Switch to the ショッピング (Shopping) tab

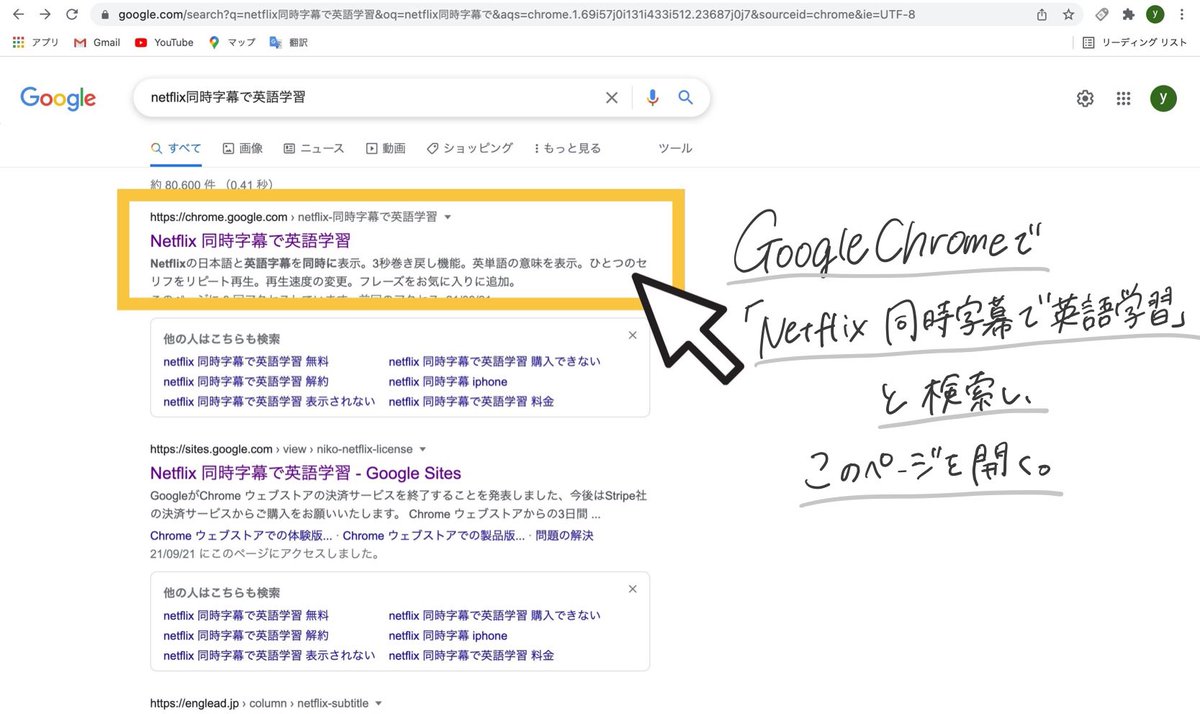tap(470, 148)
